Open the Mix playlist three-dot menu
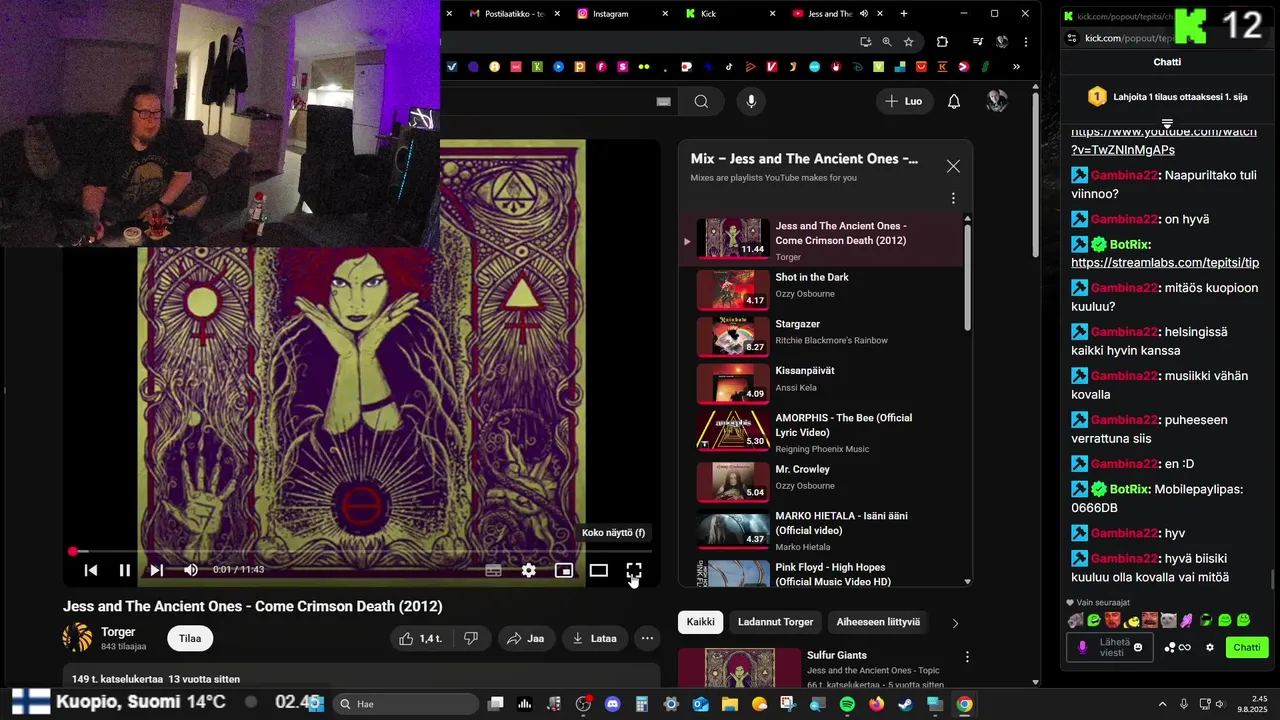1280x720 pixels. [953, 198]
